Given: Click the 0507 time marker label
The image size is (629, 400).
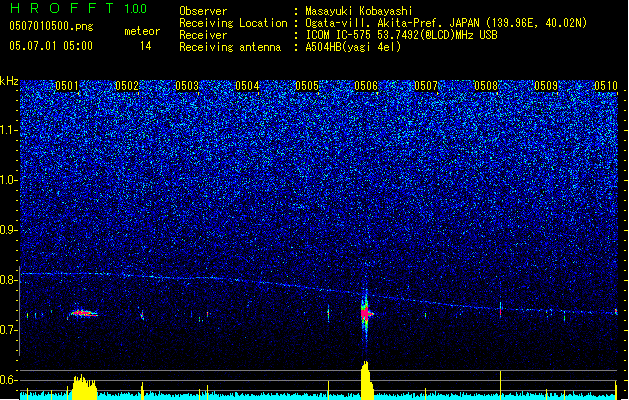Looking at the screenshot, I should tap(426, 86).
